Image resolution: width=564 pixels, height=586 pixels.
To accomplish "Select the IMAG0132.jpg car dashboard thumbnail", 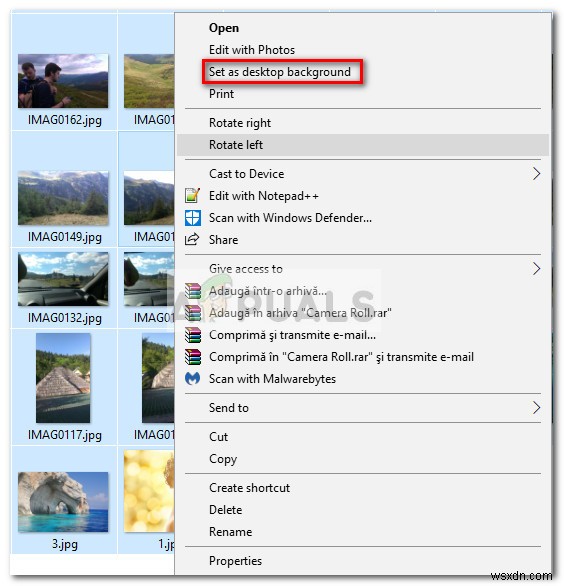I will 63,279.
